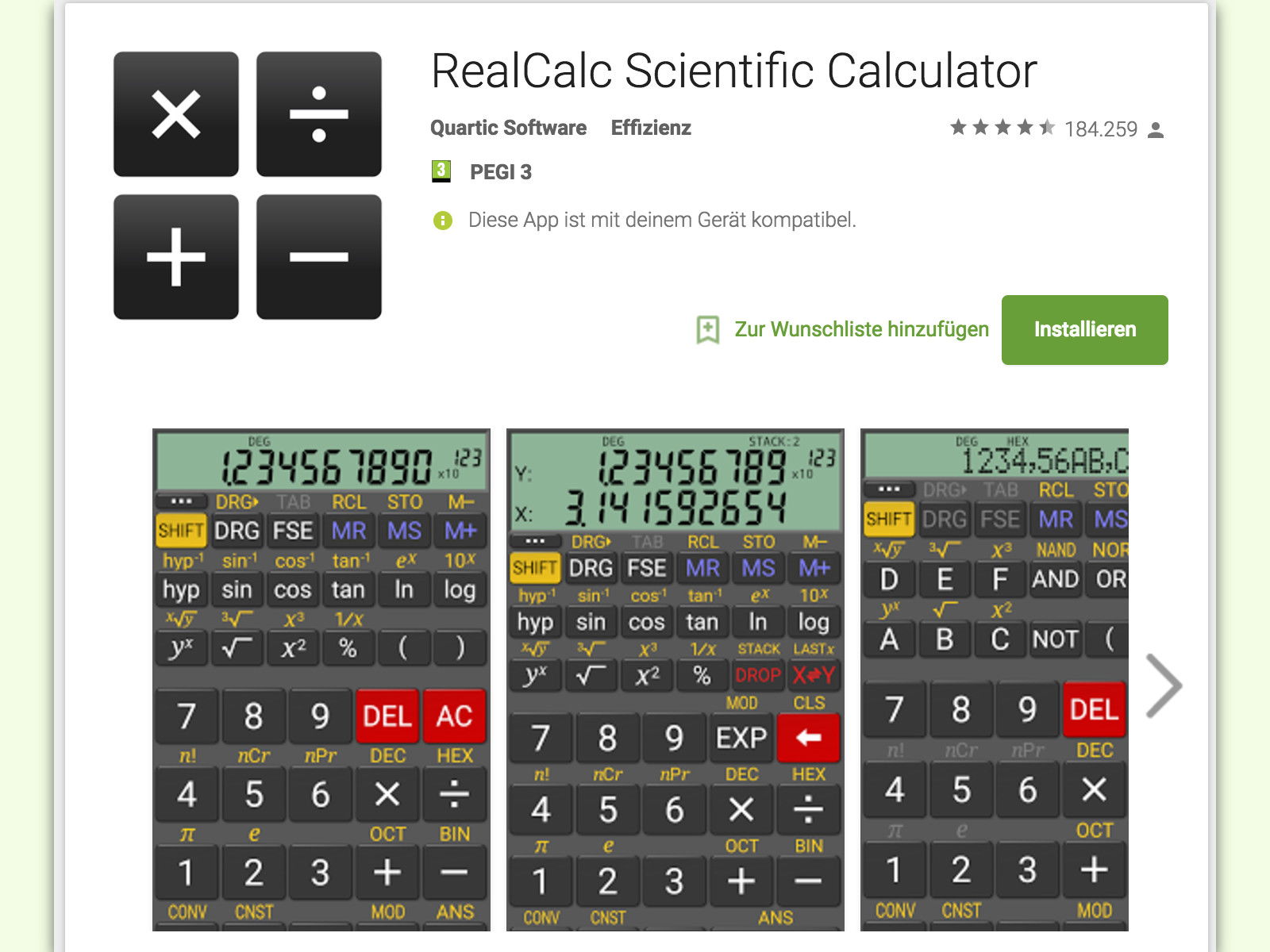Open the first calculator screenshot
This screenshot has width=1270, height=952.
coord(321,680)
